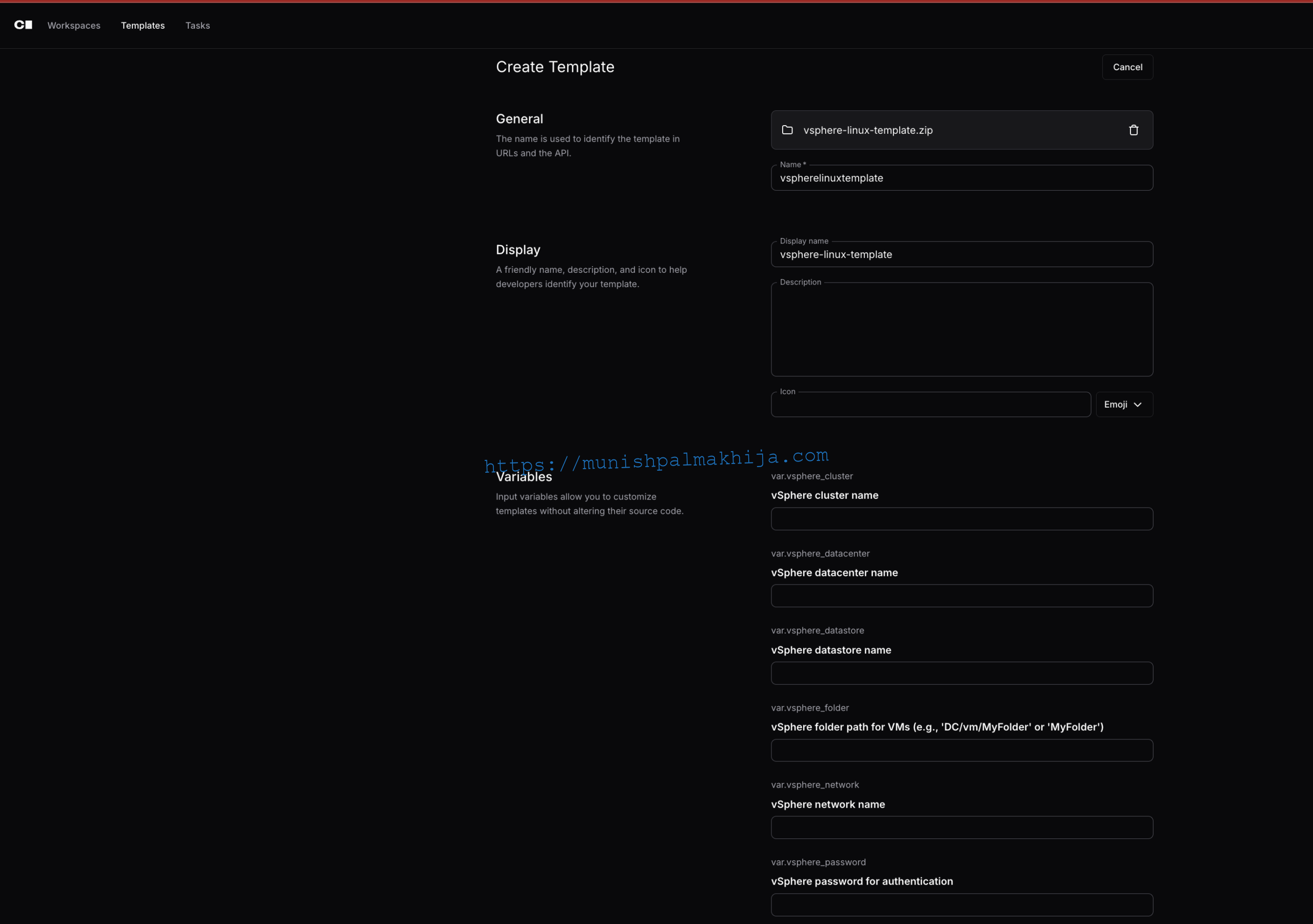The height and width of the screenshot is (924, 1313).
Task: Edit the Display name field
Action: (961, 254)
